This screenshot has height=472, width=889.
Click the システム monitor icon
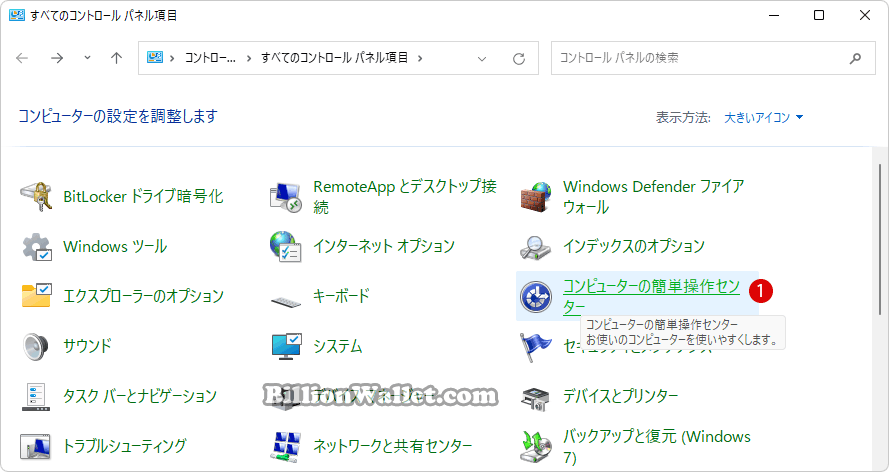286,346
